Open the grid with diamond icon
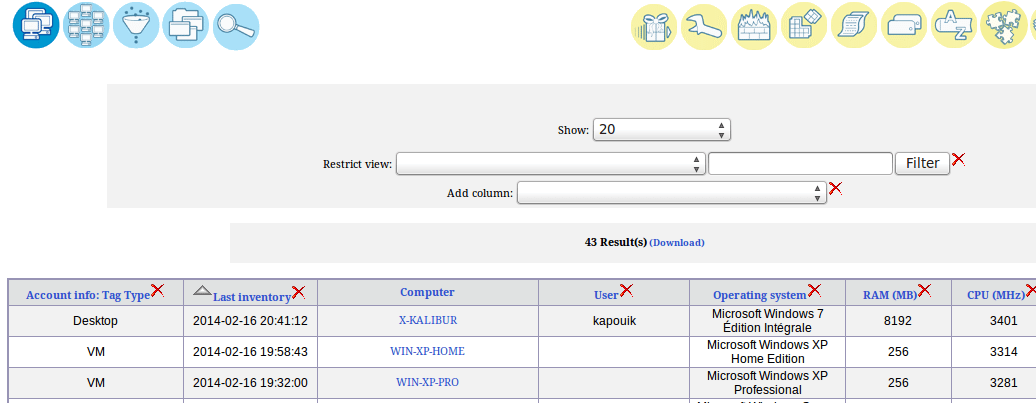 pos(804,25)
